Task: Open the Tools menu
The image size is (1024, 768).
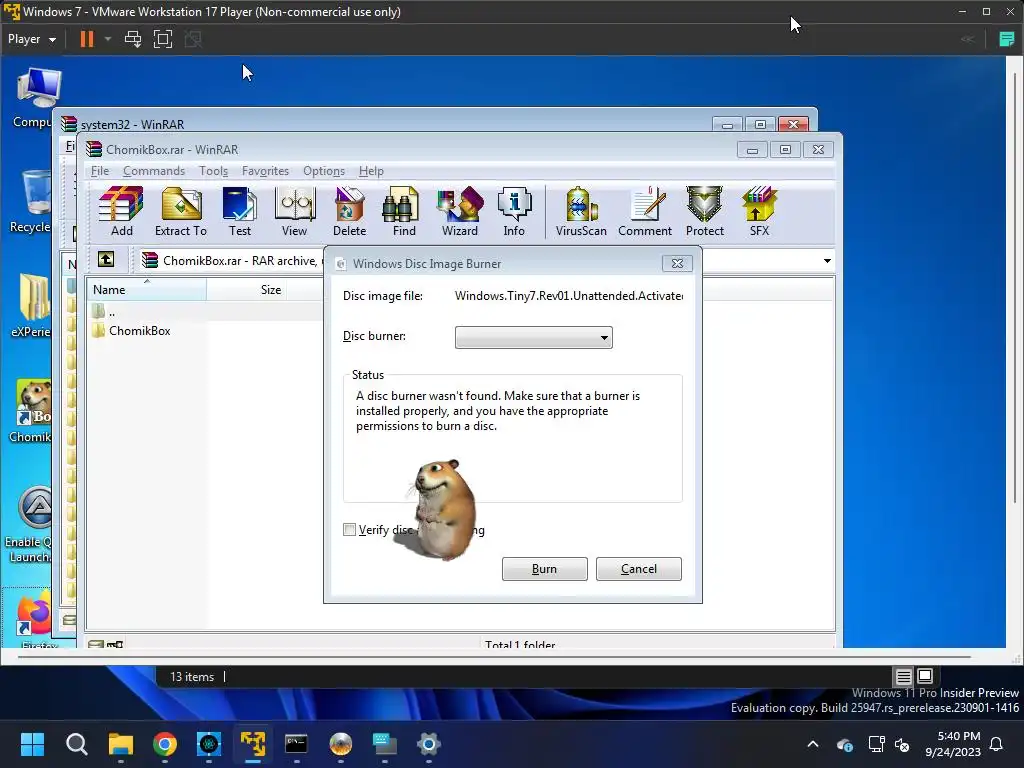Action: [214, 170]
